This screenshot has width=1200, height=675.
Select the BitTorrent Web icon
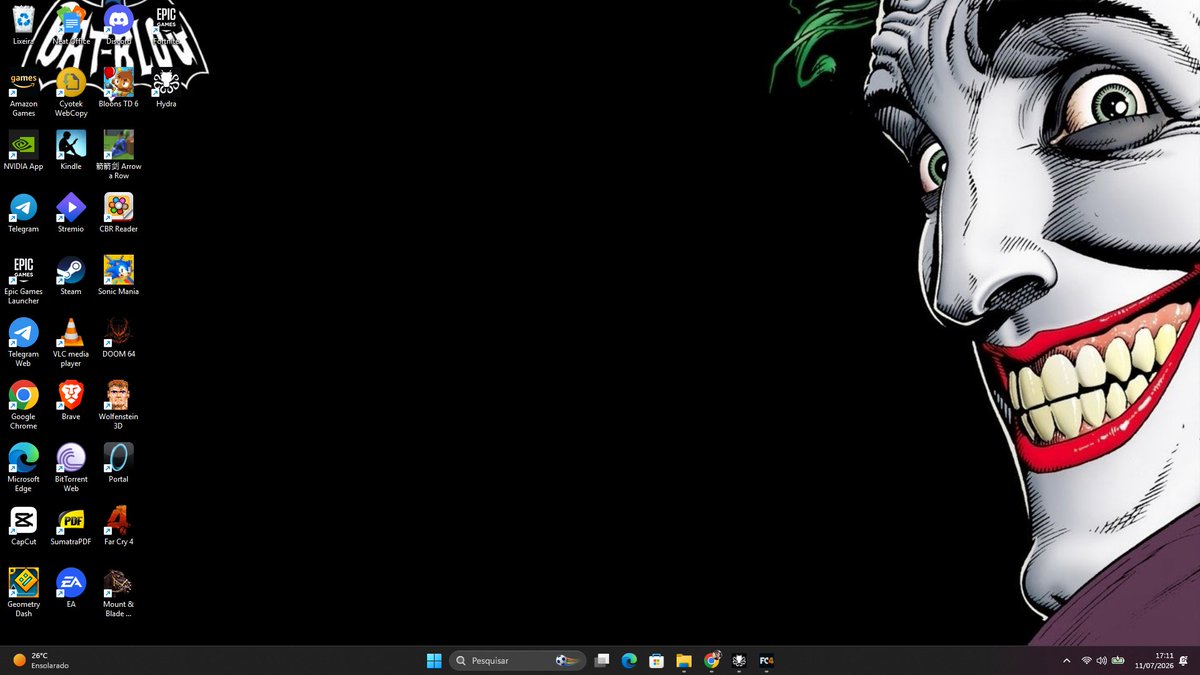click(71, 468)
